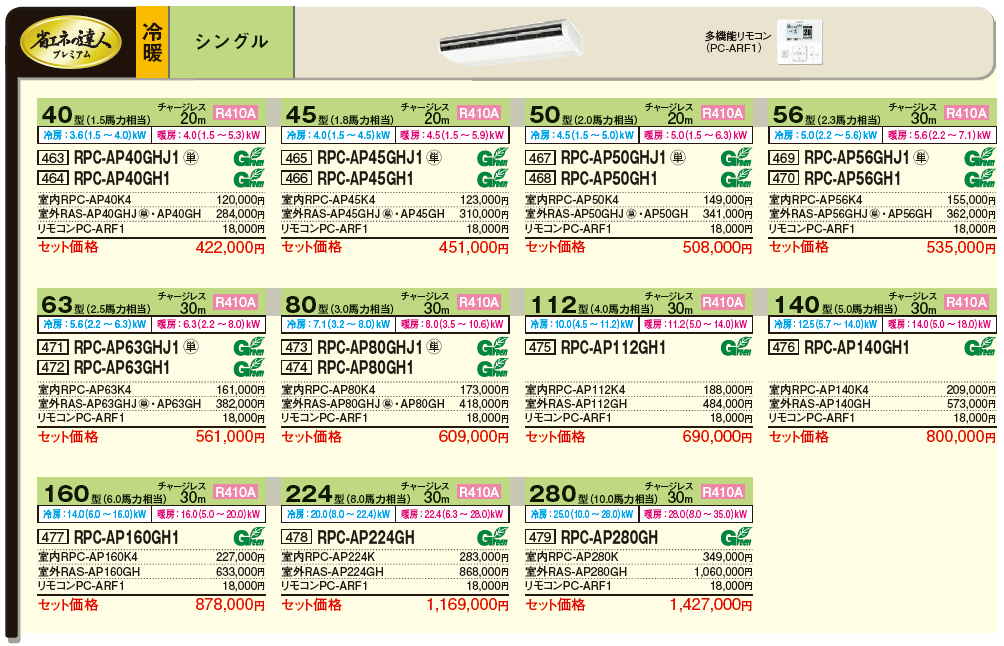The width and height of the screenshot is (1004, 646).
Task: Click the set price 1,169,000円
Action: pos(467,604)
